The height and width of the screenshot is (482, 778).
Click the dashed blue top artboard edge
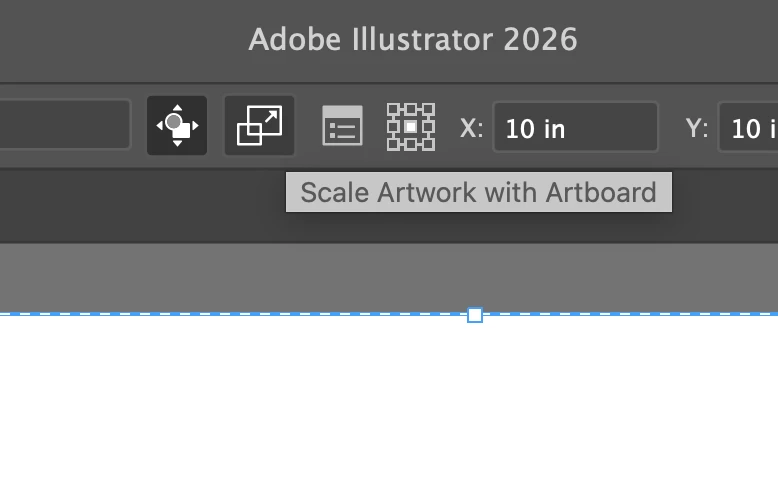click(x=233, y=314)
